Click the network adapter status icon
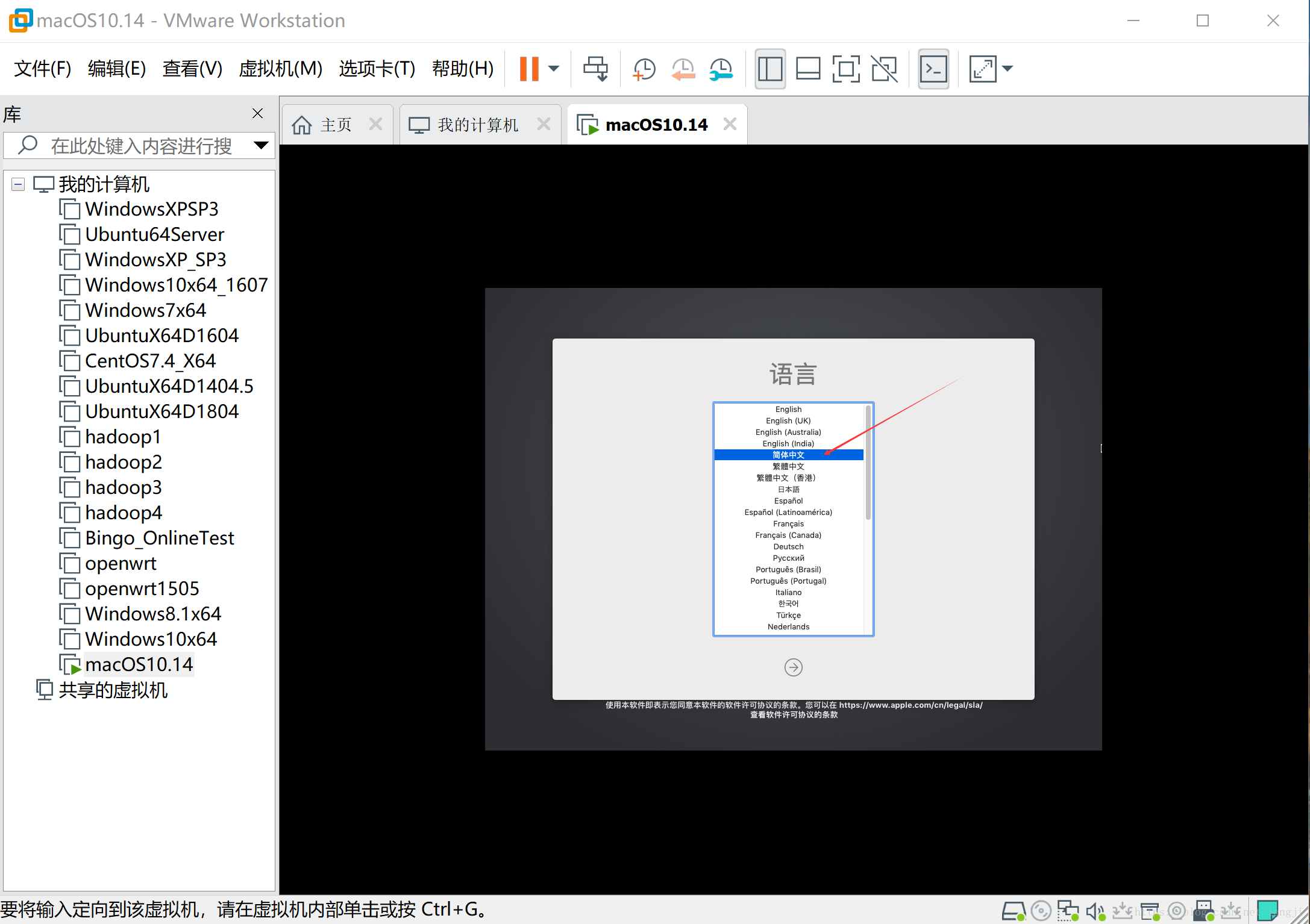 coord(1068,911)
